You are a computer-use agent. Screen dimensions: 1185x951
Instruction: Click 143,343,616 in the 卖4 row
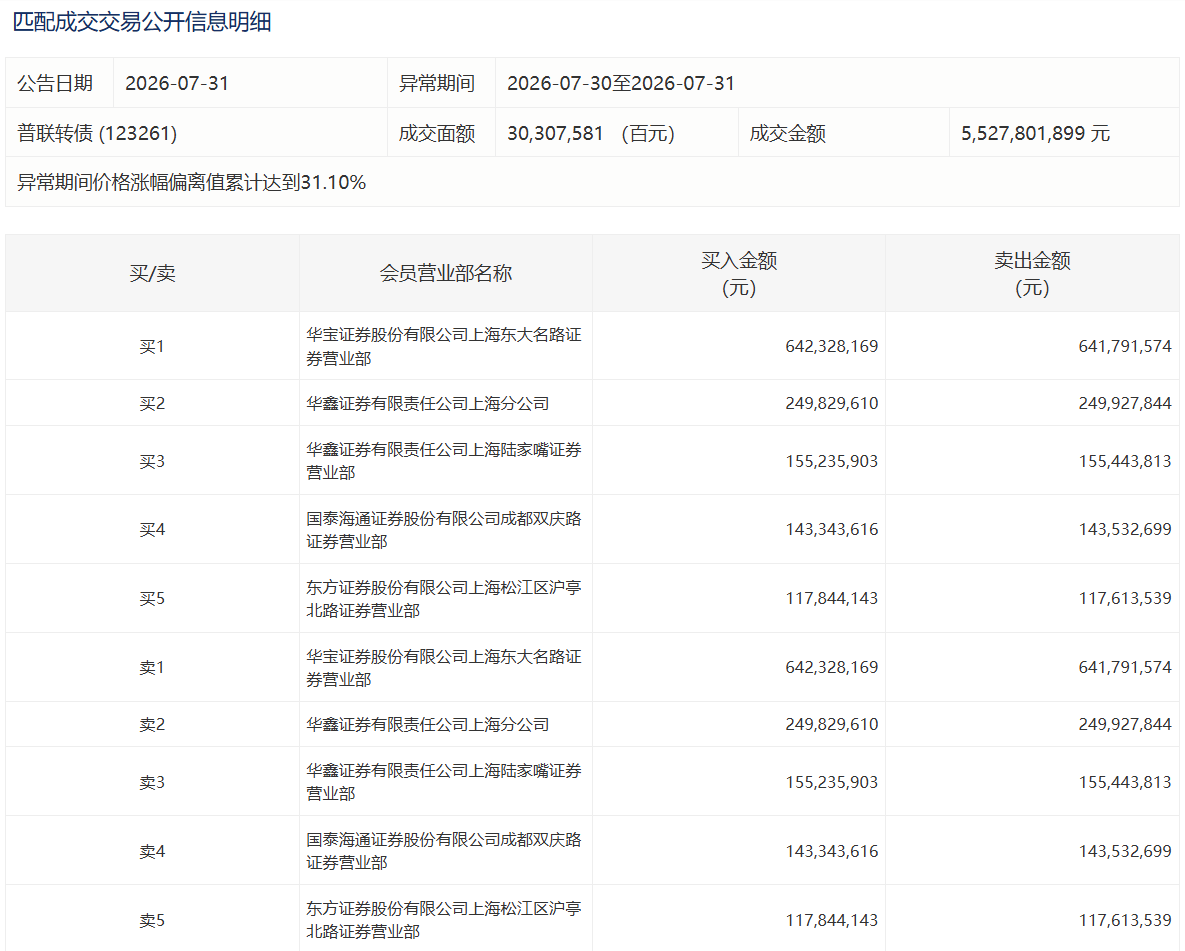831,851
